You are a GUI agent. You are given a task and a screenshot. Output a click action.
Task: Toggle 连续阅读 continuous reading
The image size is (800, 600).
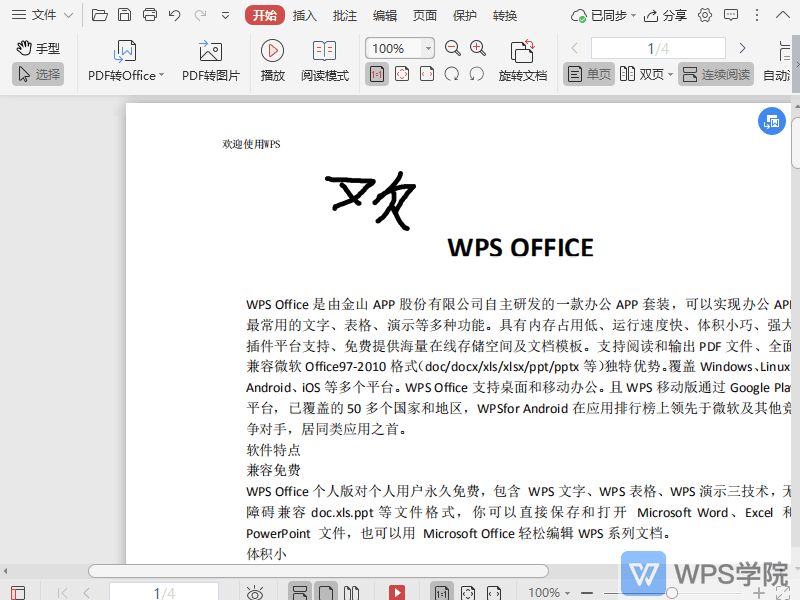tap(716, 74)
